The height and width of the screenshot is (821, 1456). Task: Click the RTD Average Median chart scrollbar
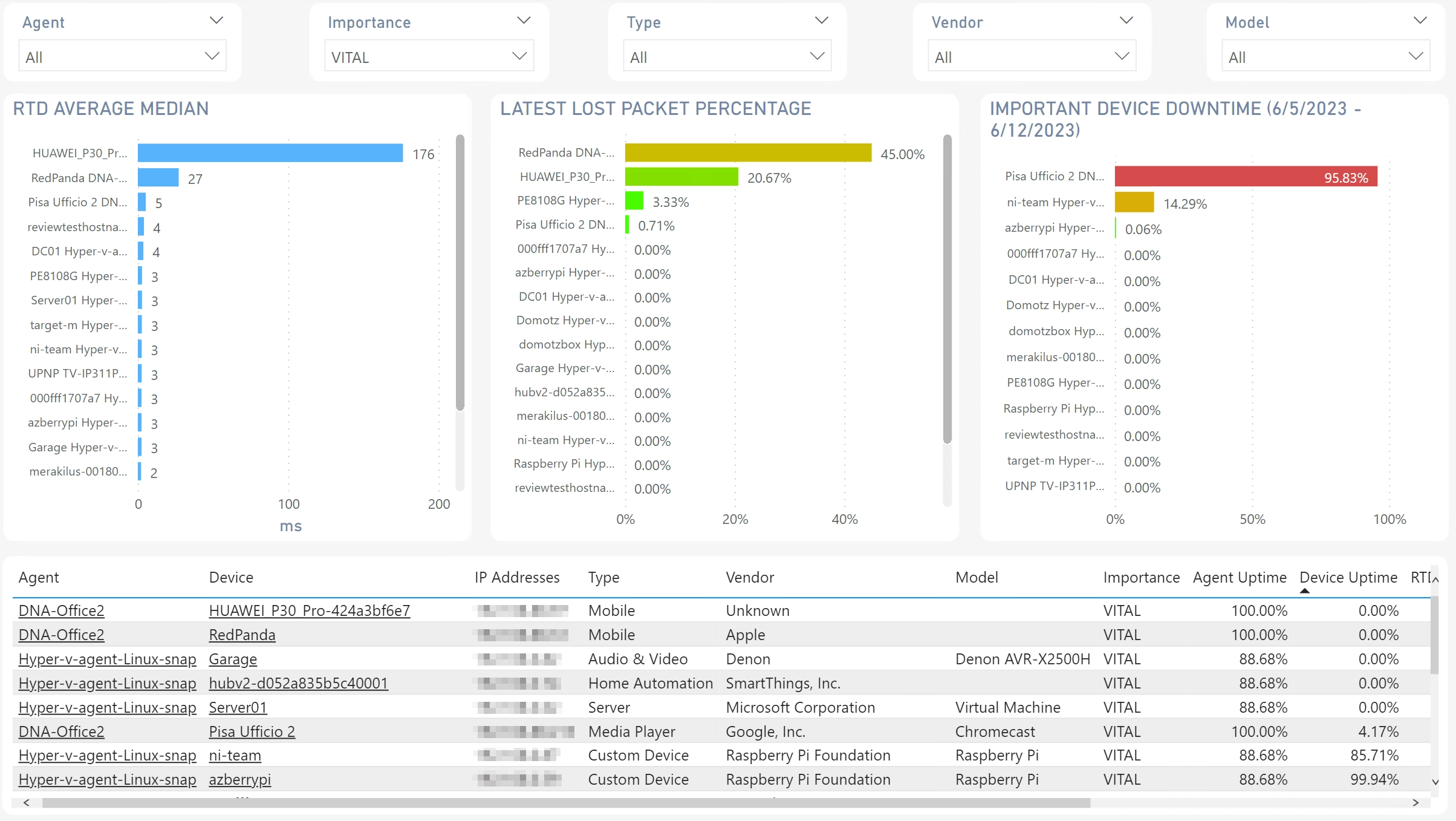[460, 272]
